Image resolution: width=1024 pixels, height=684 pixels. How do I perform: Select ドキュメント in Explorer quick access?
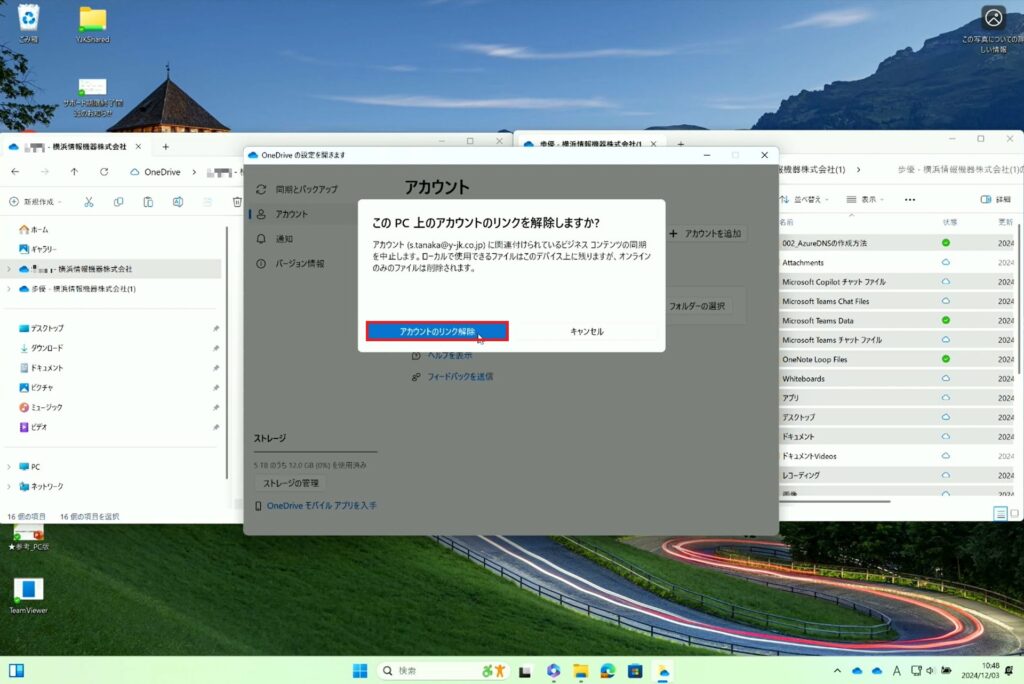pos(41,368)
